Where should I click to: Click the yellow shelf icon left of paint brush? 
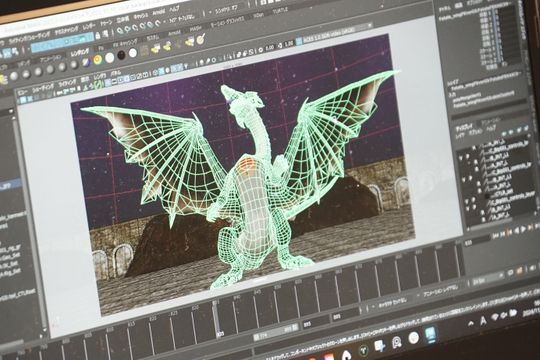190,42
